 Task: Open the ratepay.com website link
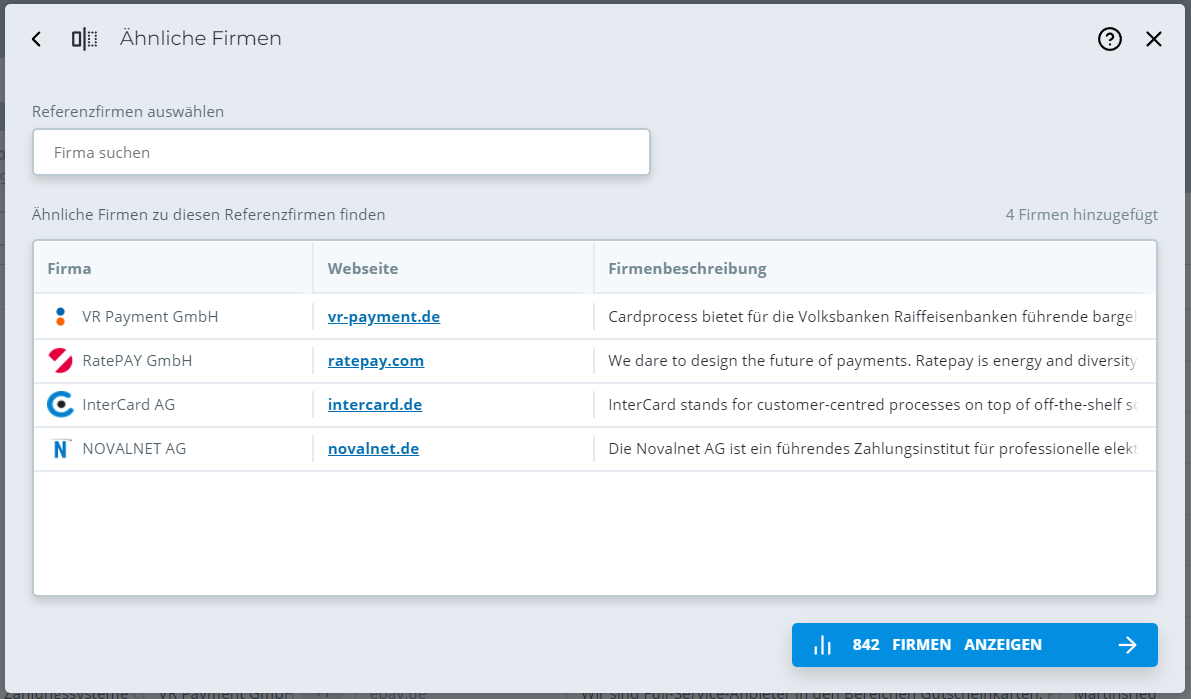375,361
